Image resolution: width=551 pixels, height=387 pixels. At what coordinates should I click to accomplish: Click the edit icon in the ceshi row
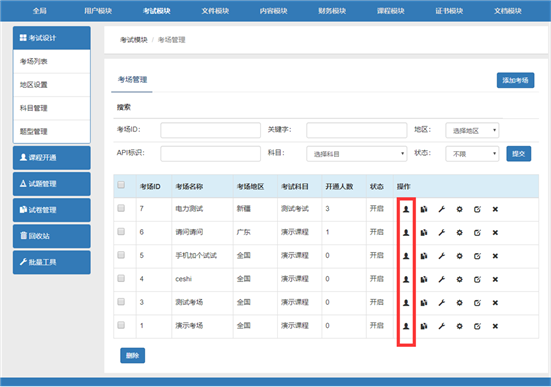tap(477, 279)
